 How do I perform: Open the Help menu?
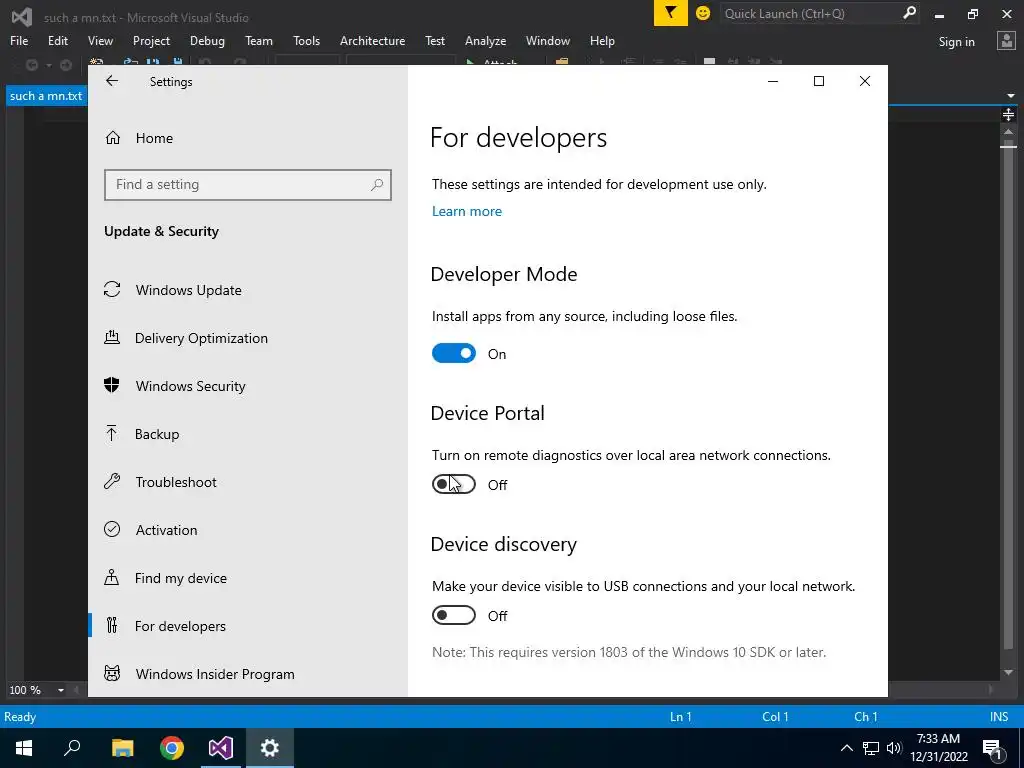[x=602, y=40]
